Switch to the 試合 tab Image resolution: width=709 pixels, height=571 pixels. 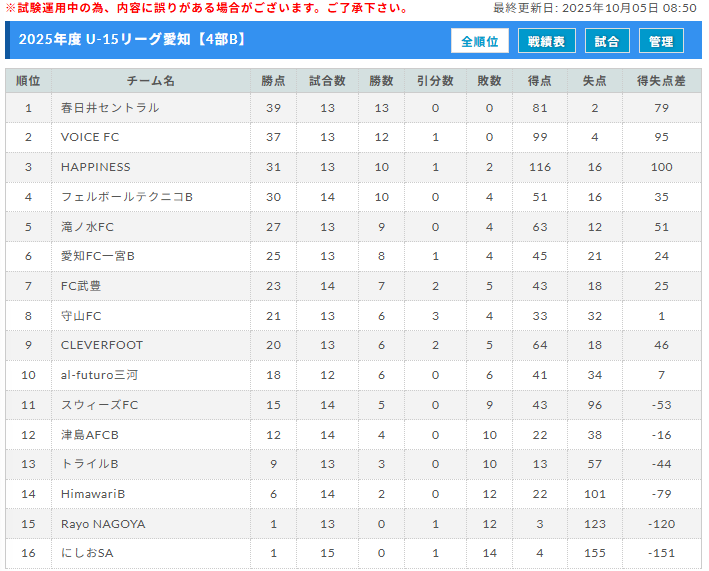click(607, 41)
